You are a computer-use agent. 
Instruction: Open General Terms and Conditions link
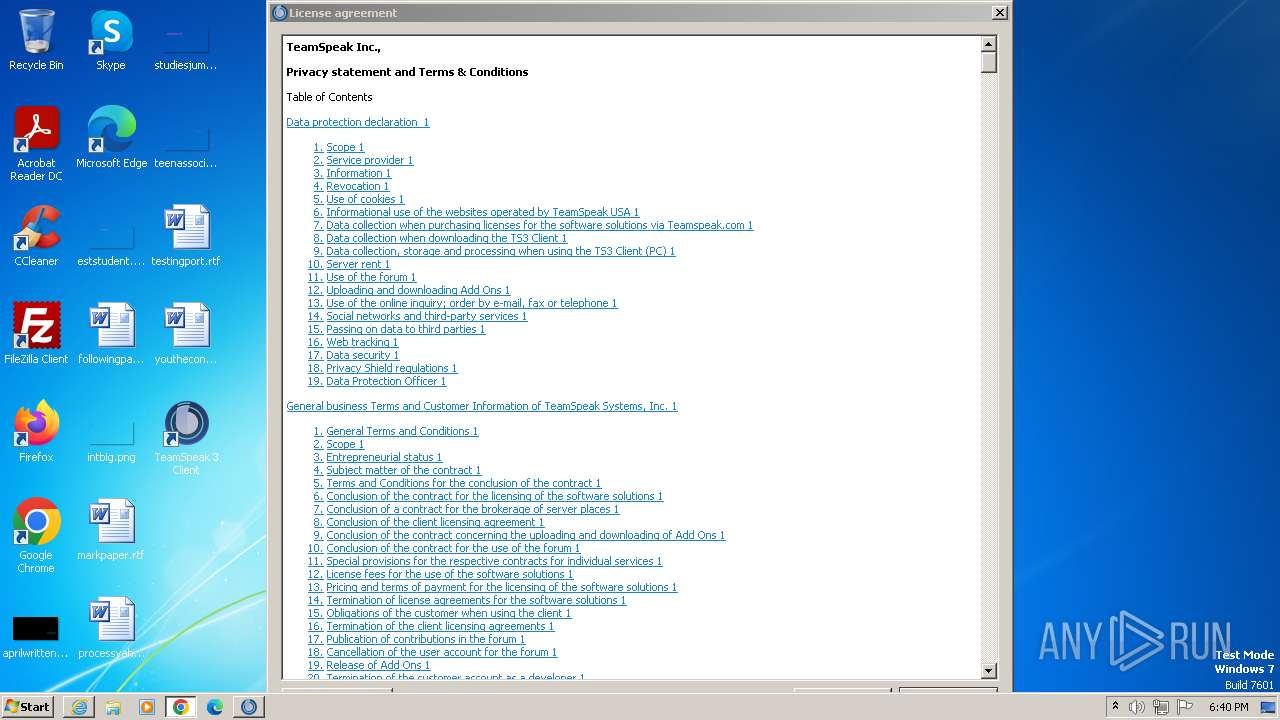402,431
